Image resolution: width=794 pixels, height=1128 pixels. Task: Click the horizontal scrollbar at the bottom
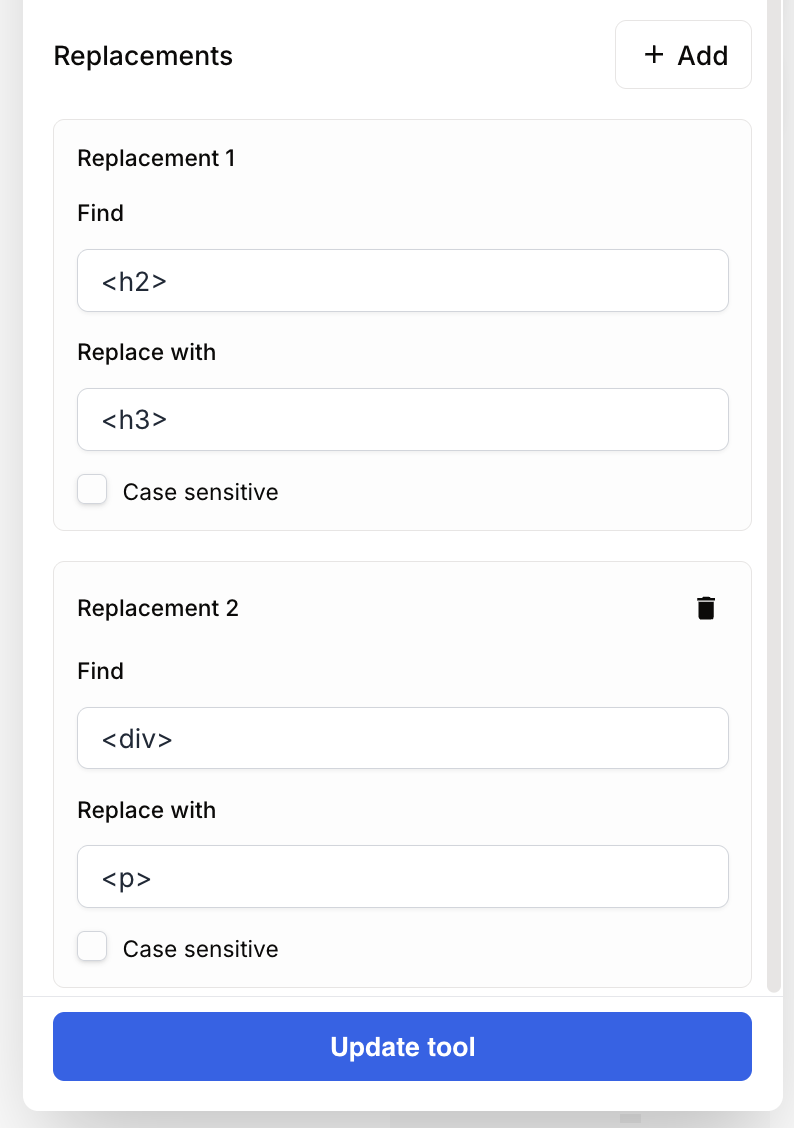coord(630,1120)
